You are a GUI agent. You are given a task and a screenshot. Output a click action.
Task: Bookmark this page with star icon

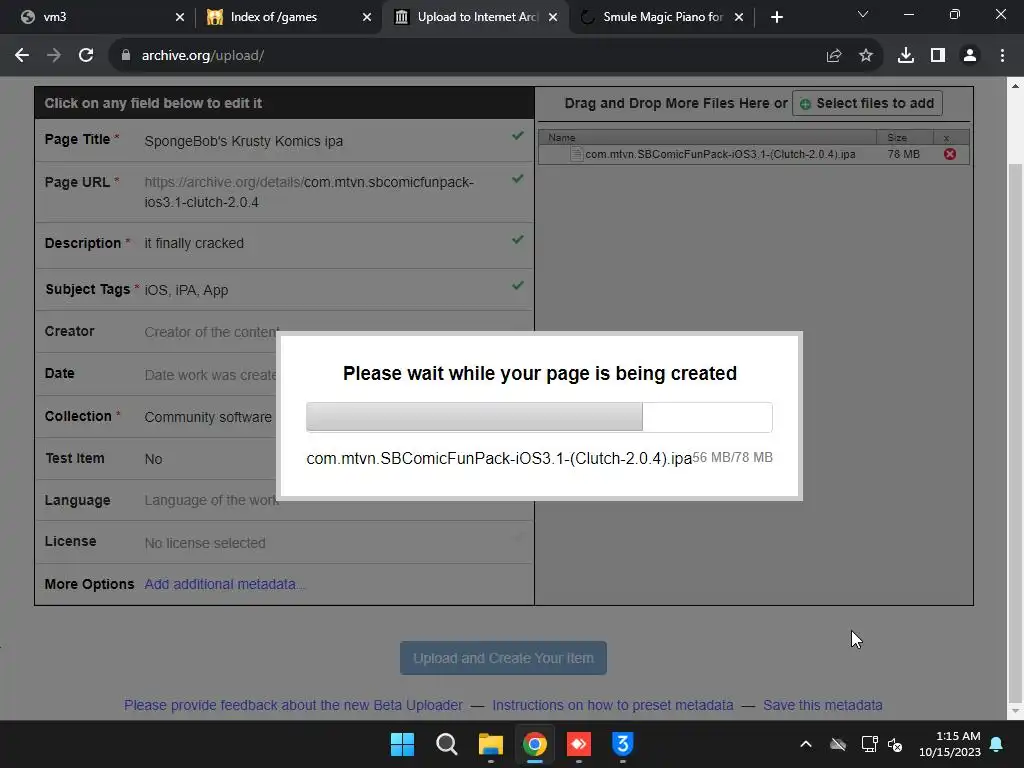click(866, 56)
